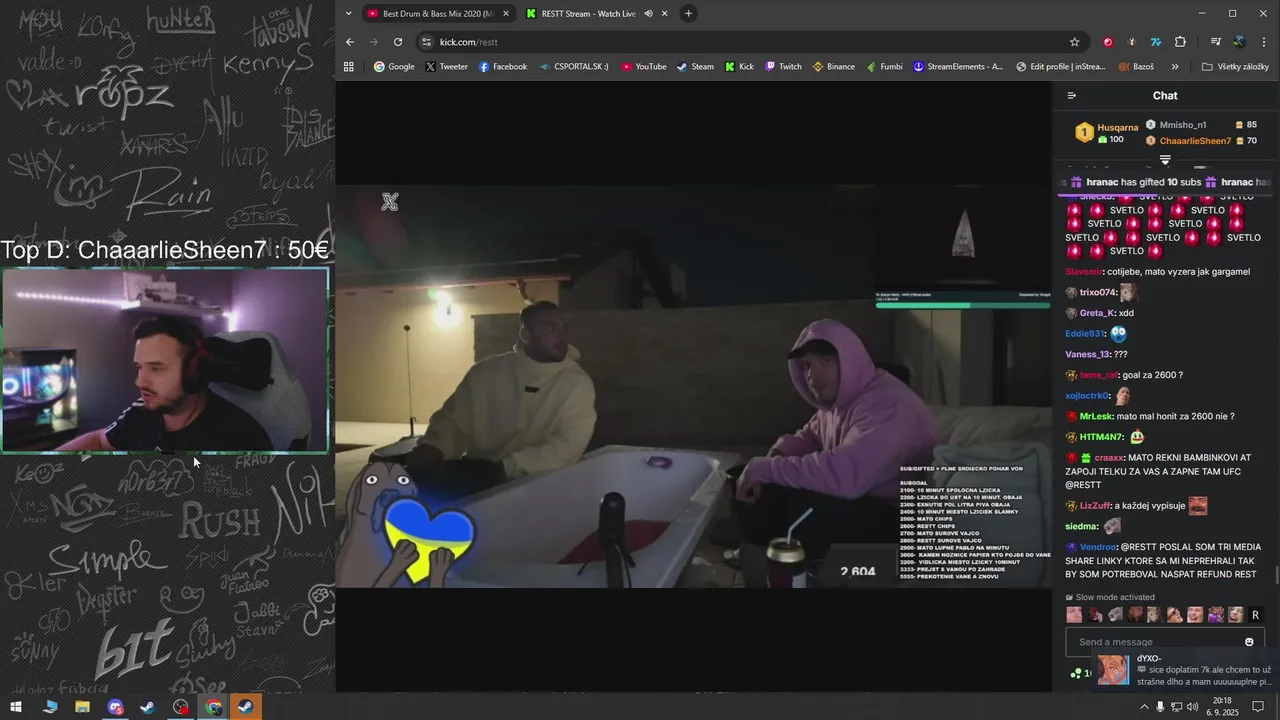This screenshot has width=1280, height=720.
Task: Collapse the chat panel icon
Action: coord(1072,96)
